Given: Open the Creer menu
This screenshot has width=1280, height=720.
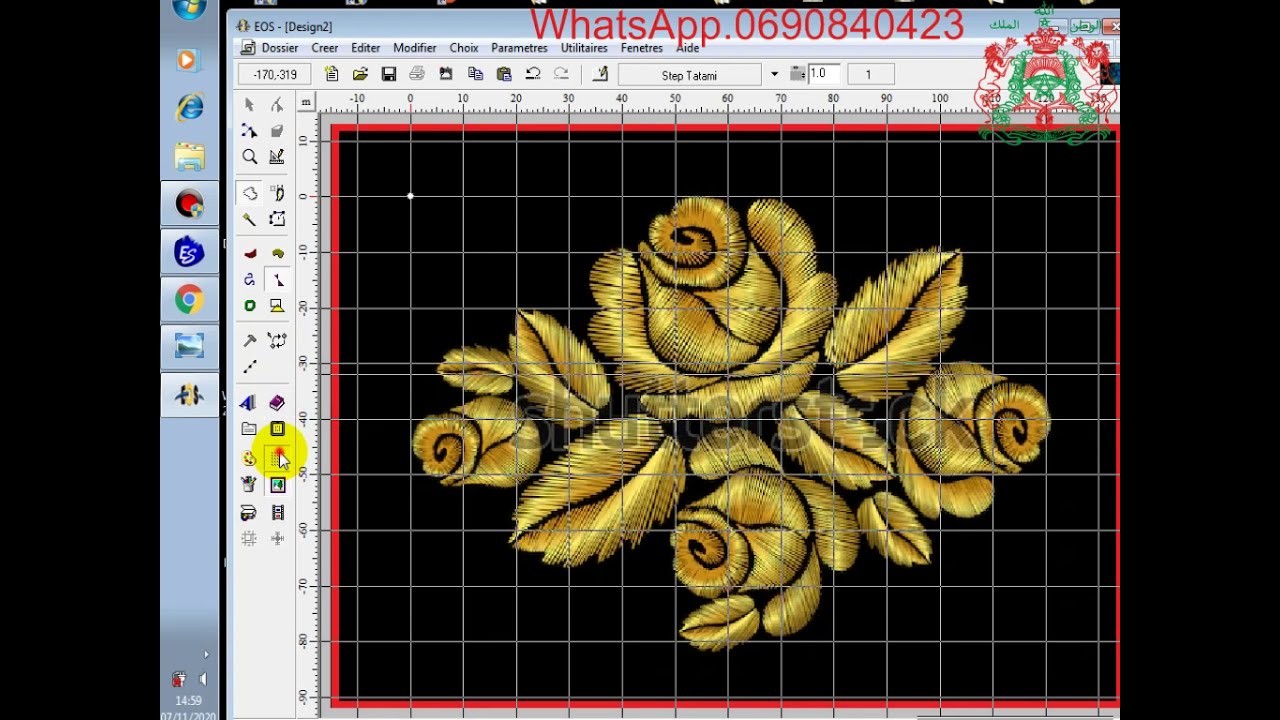Looking at the screenshot, I should (x=325, y=48).
